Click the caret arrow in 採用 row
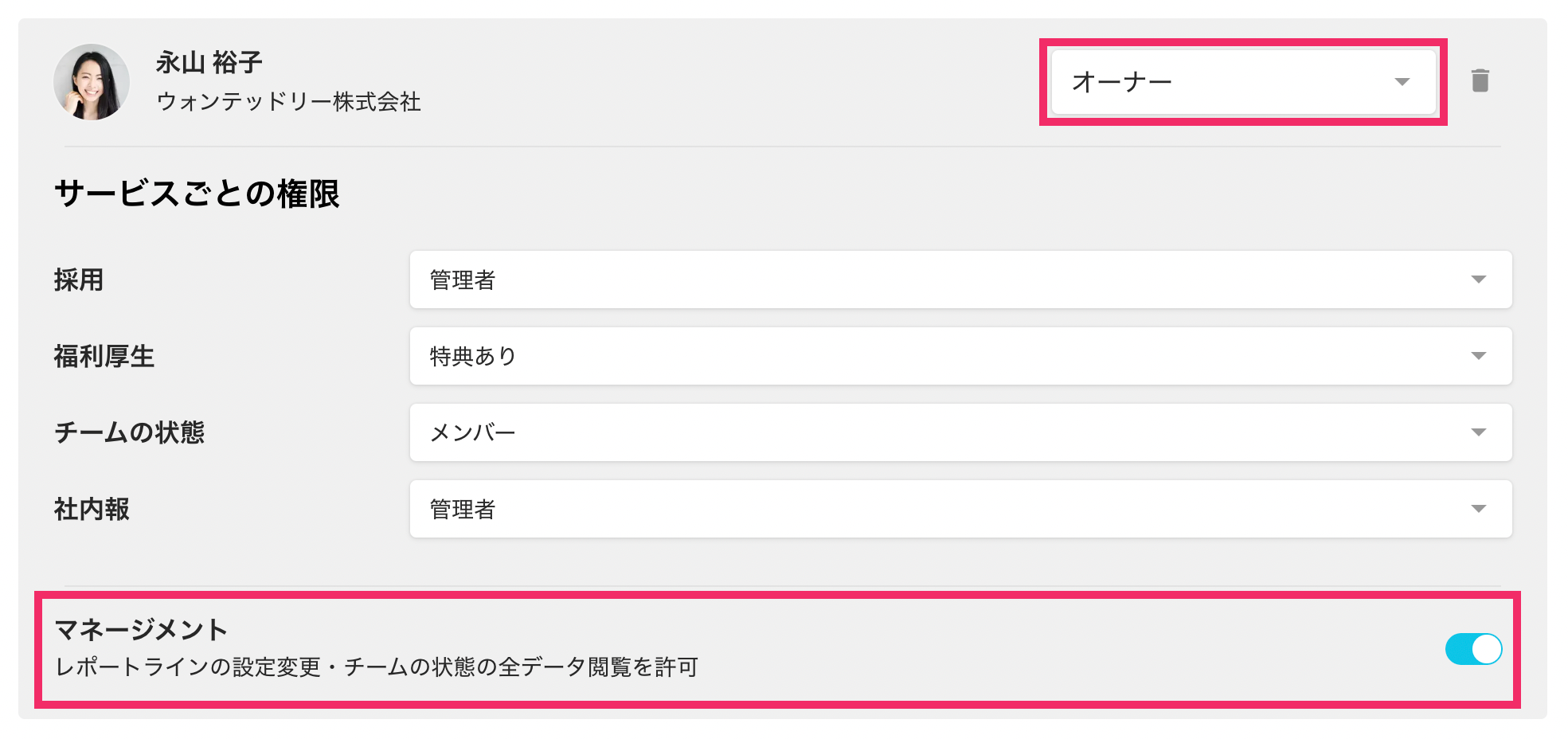 [1478, 280]
